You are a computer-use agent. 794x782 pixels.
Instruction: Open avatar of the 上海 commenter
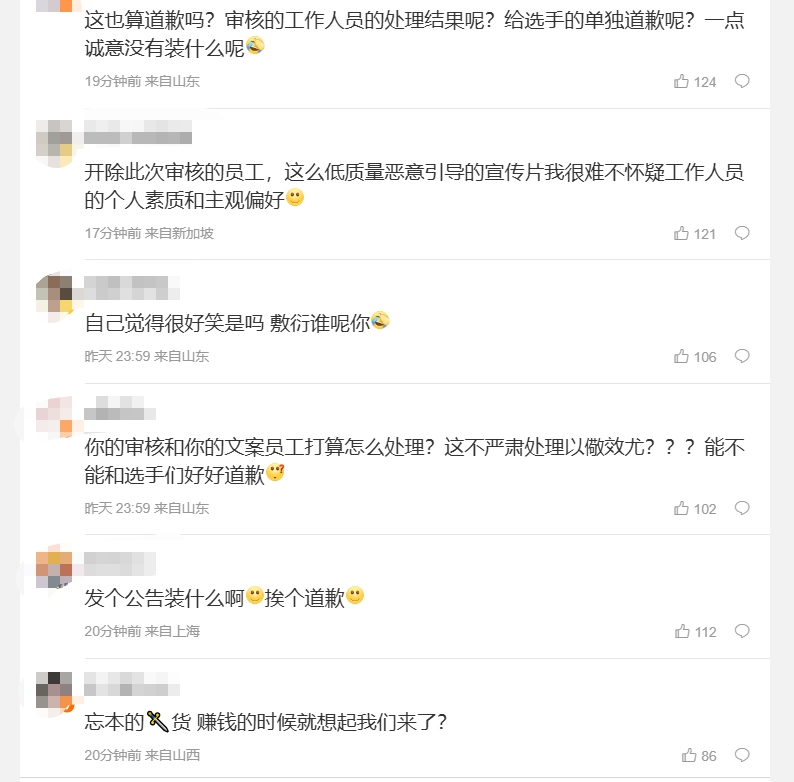click(53, 568)
